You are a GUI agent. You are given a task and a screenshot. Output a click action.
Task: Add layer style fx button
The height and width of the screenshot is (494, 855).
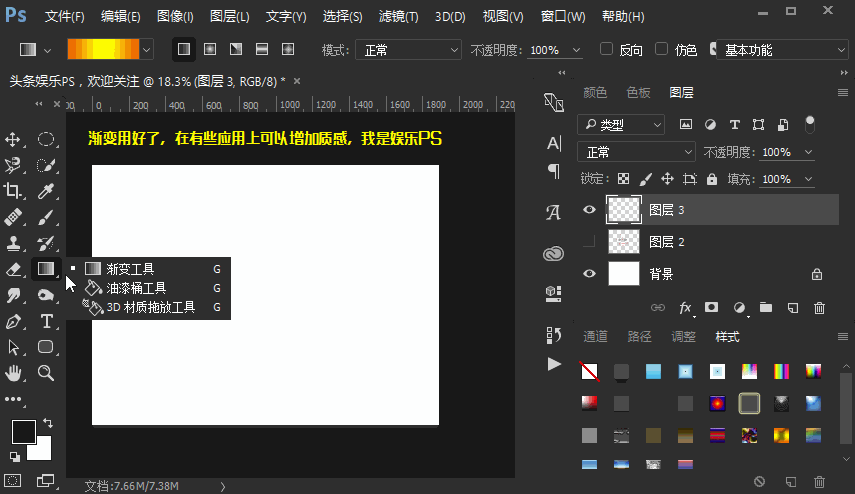685,308
